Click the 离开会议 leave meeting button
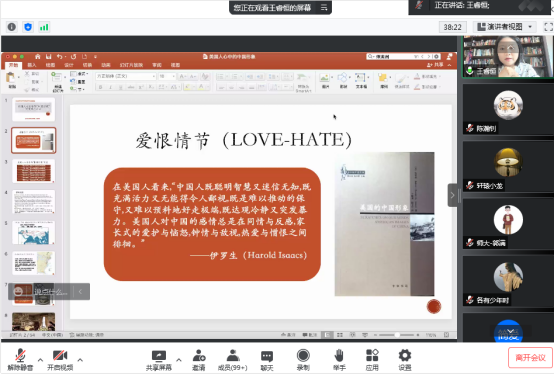 coord(530,358)
